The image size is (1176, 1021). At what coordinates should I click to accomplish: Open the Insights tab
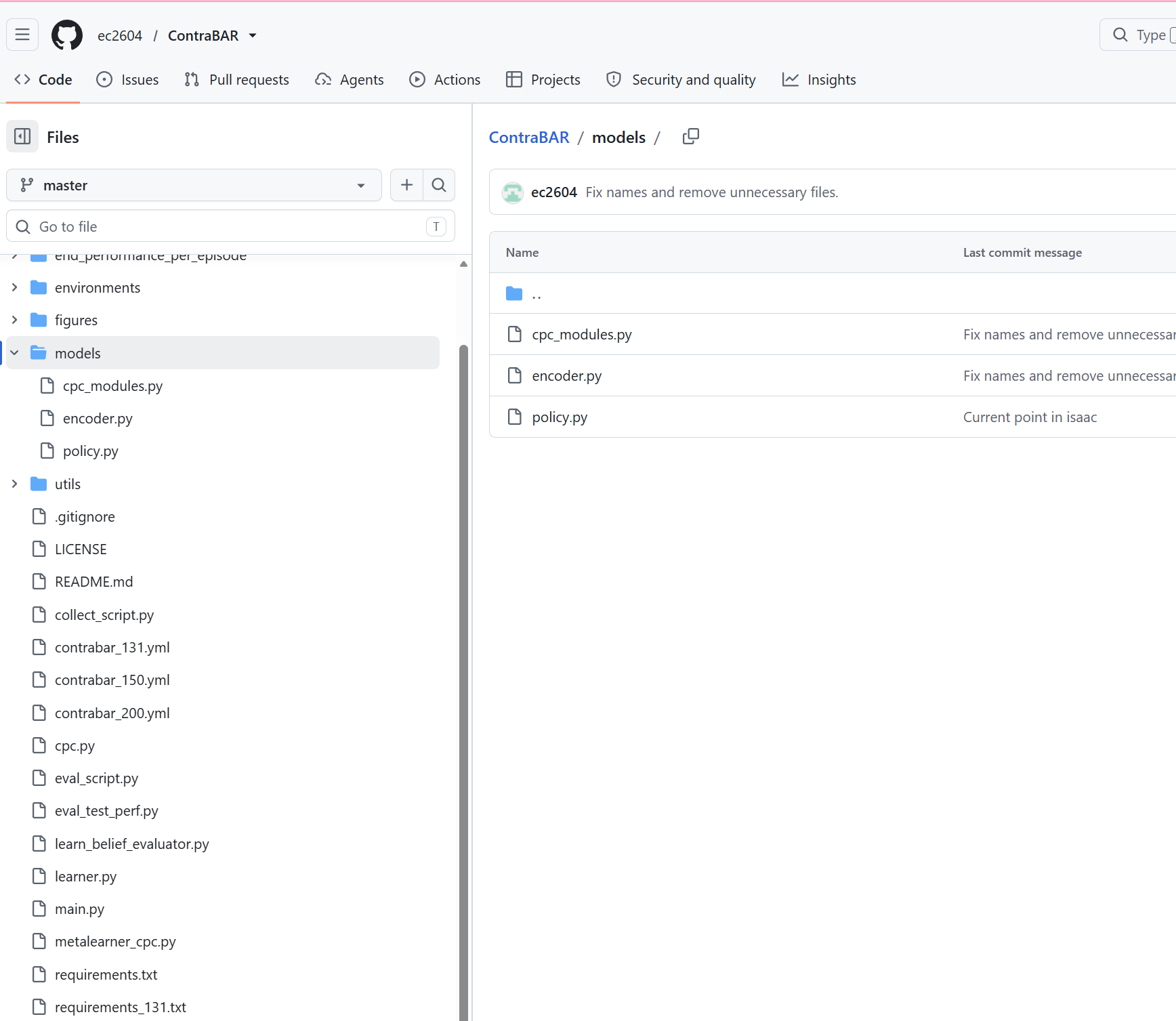pyautogui.click(x=819, y=79)
